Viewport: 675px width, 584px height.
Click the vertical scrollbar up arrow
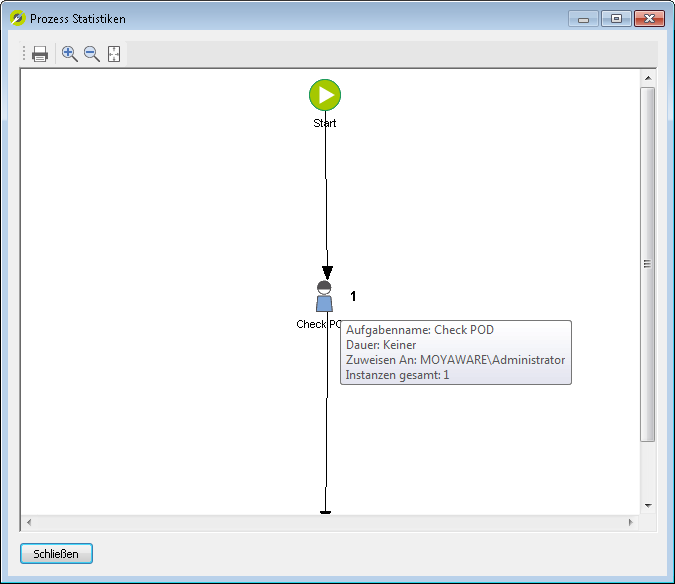(x=648, y=78)
